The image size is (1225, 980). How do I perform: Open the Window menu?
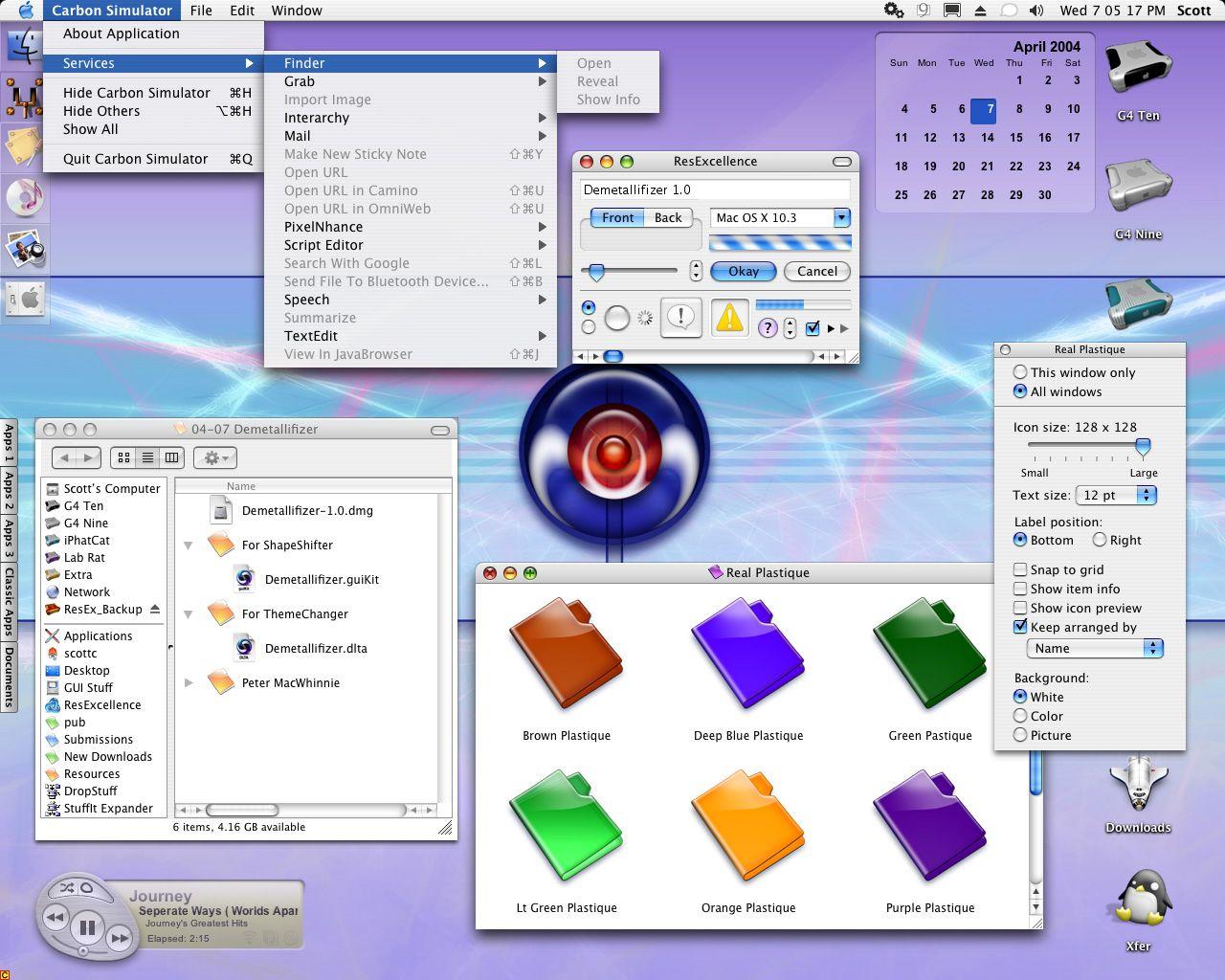pos(297,11)
